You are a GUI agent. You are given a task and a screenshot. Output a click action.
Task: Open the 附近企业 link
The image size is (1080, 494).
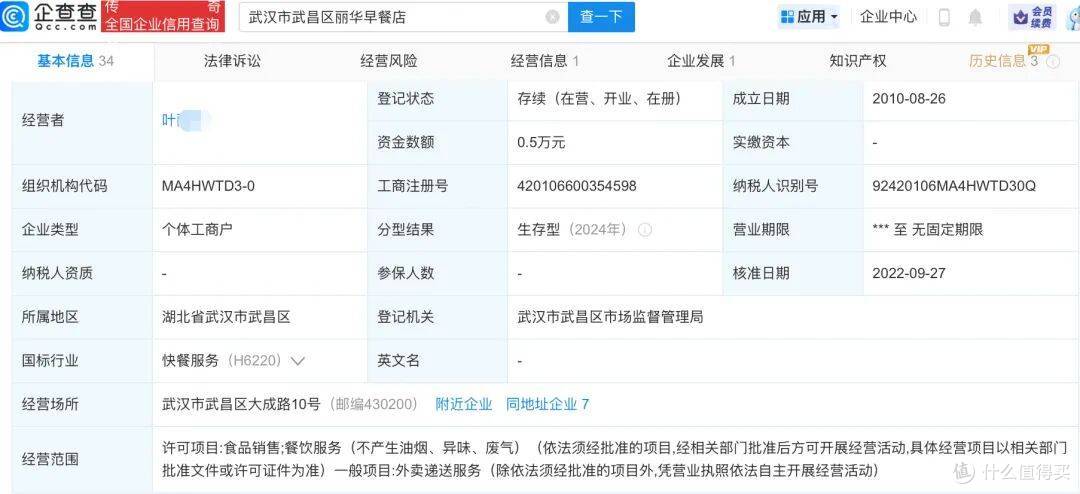pyautogui.click(x=464, y=404)
